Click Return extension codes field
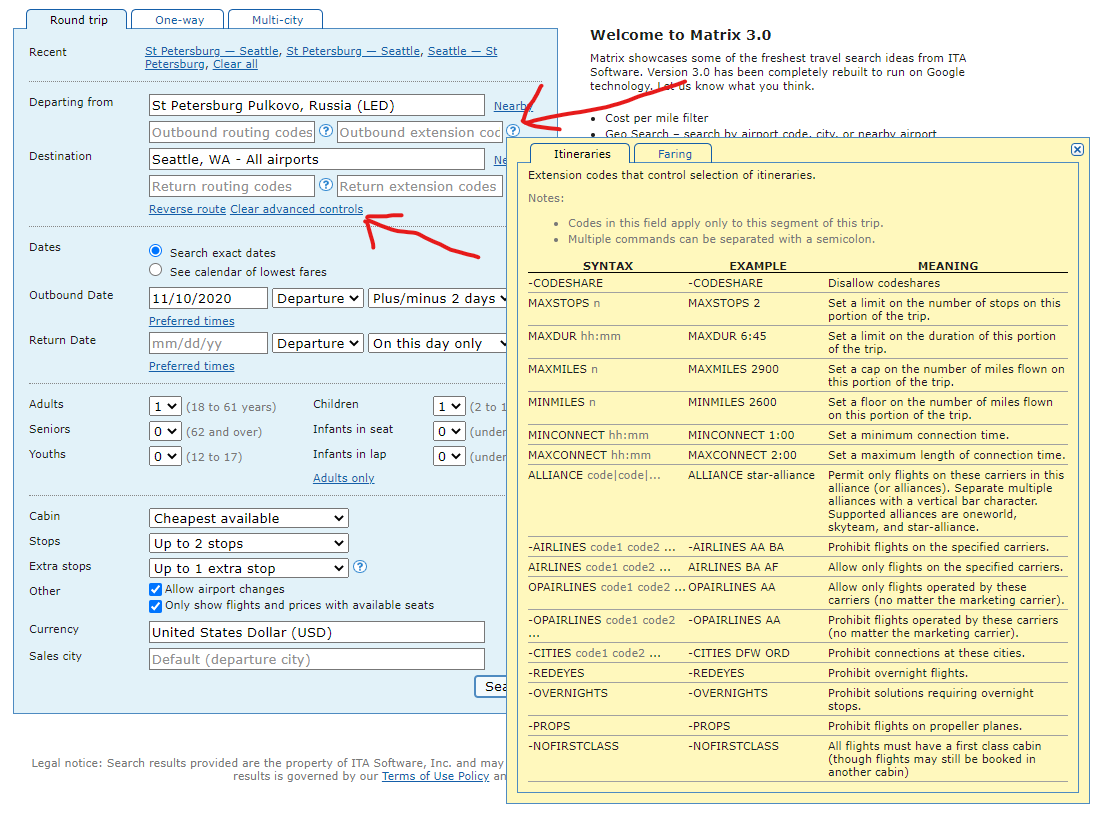 419,186
